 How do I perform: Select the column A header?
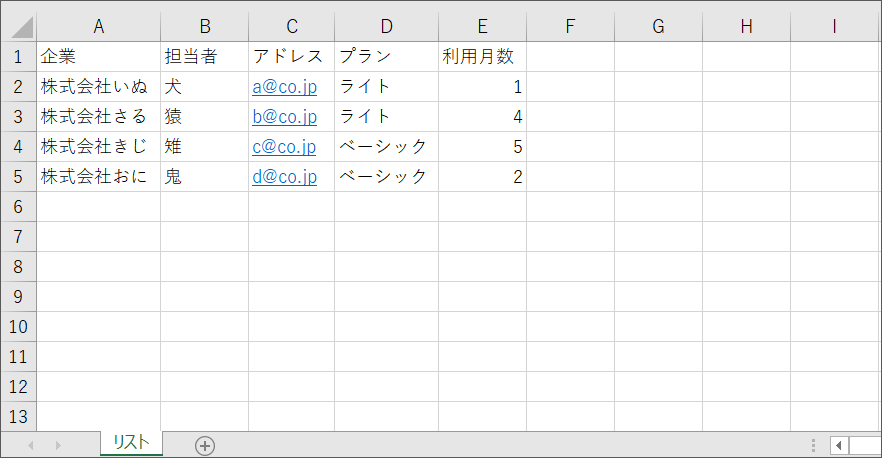98,27
